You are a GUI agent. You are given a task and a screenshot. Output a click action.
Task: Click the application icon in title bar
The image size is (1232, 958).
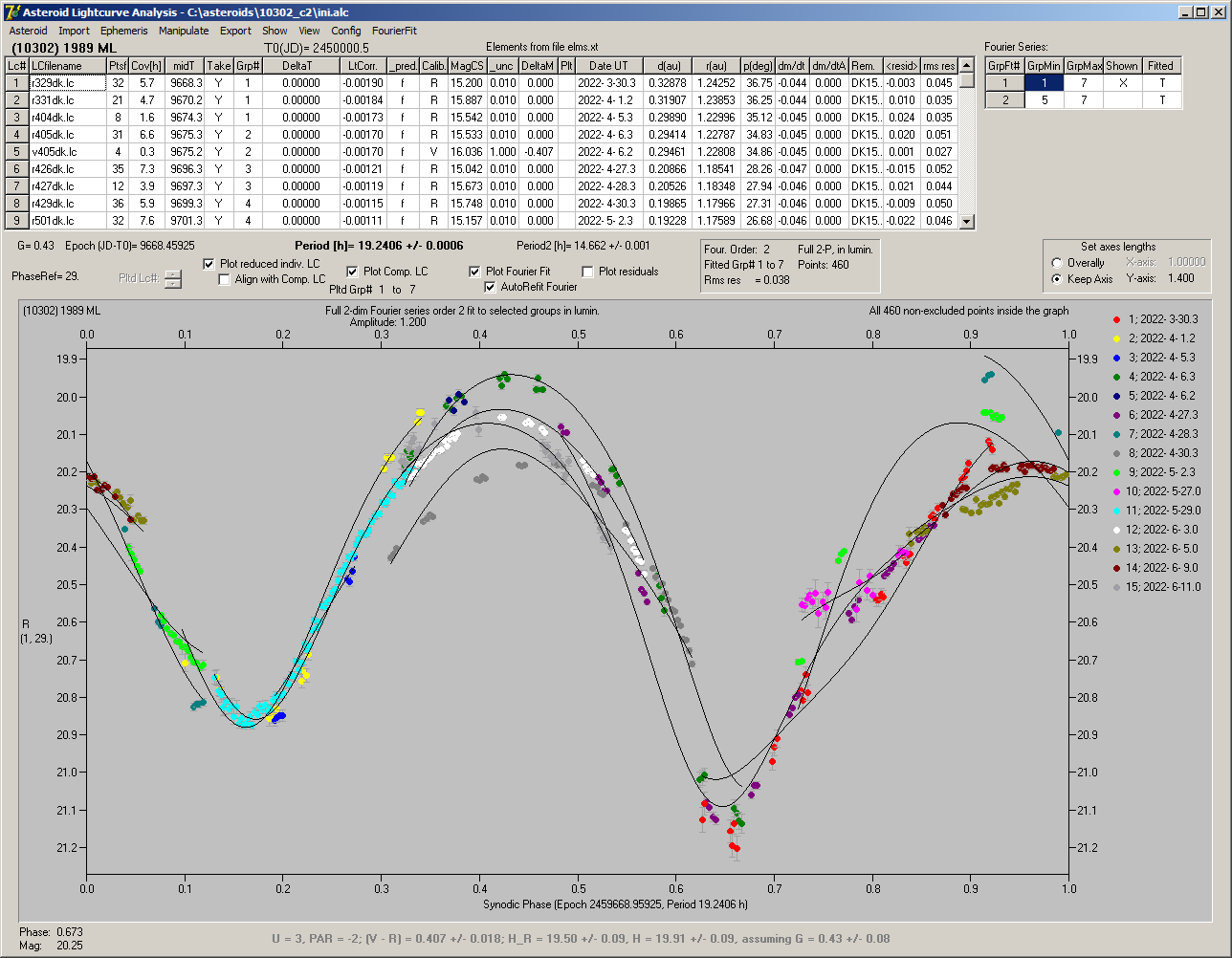(12, 12)
